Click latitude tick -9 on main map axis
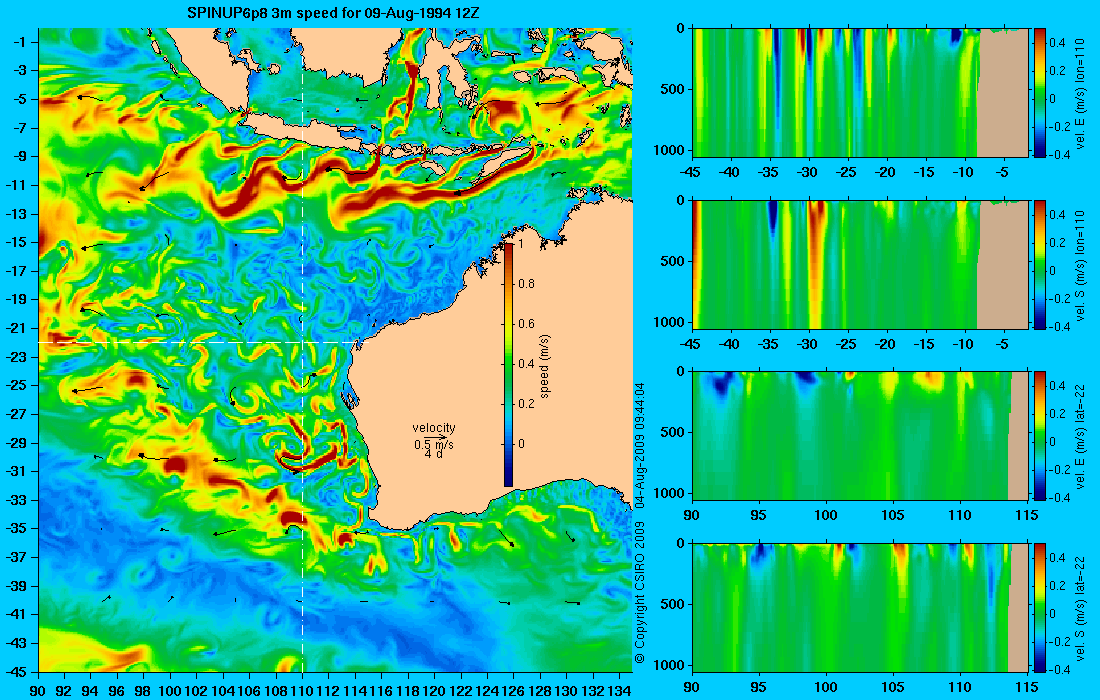The image size is (1100, 700). point(22,156)
